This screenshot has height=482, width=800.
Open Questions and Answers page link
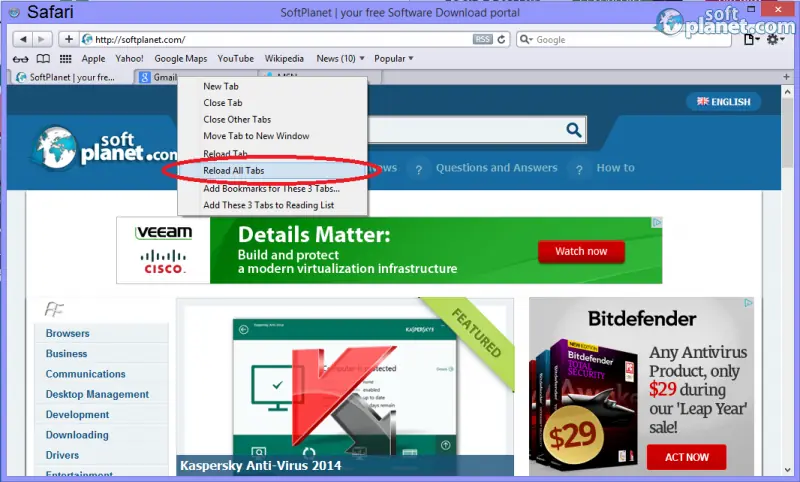(496, 168)
